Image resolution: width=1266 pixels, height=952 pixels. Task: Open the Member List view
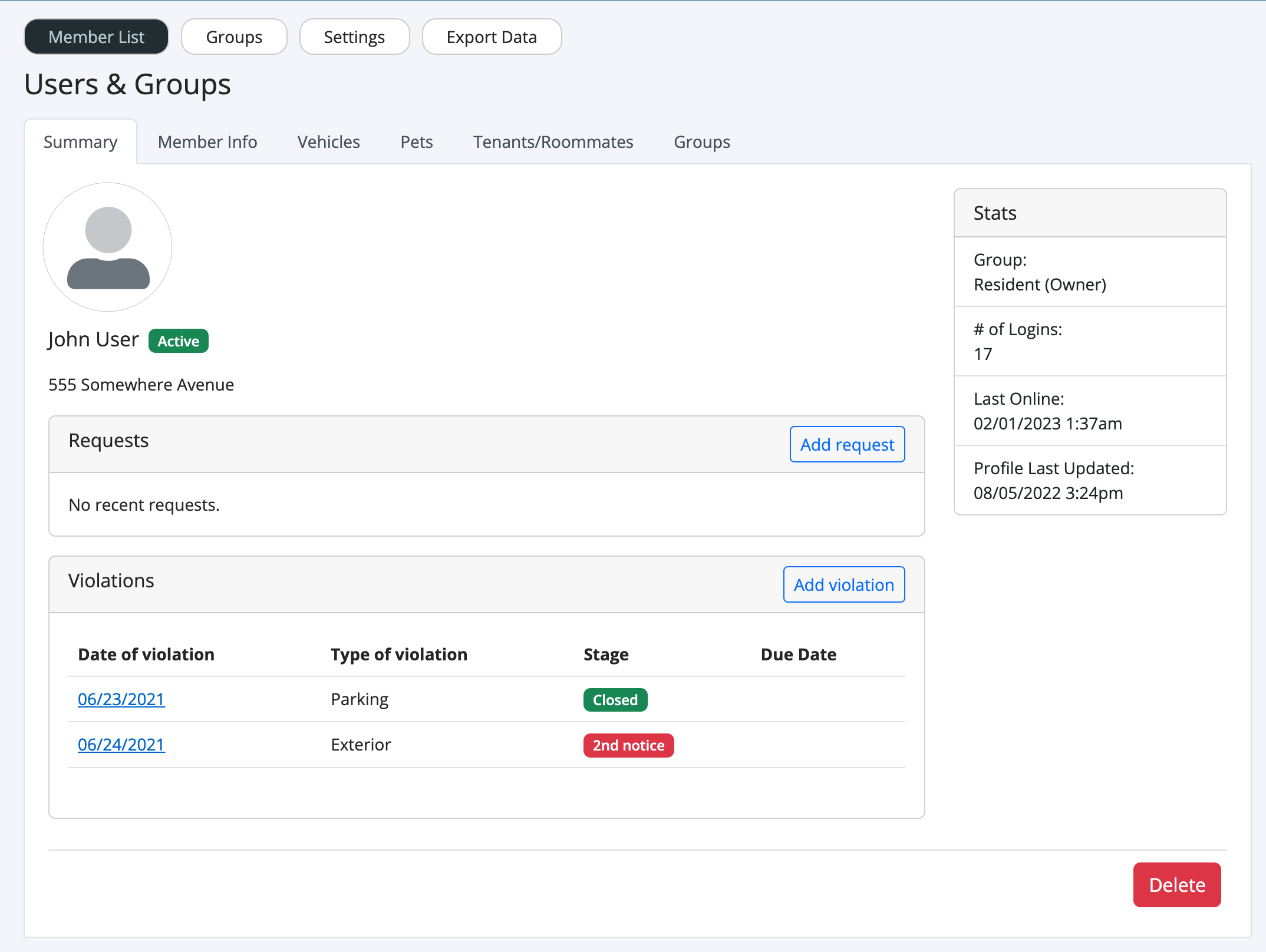(x=96, y=37)
